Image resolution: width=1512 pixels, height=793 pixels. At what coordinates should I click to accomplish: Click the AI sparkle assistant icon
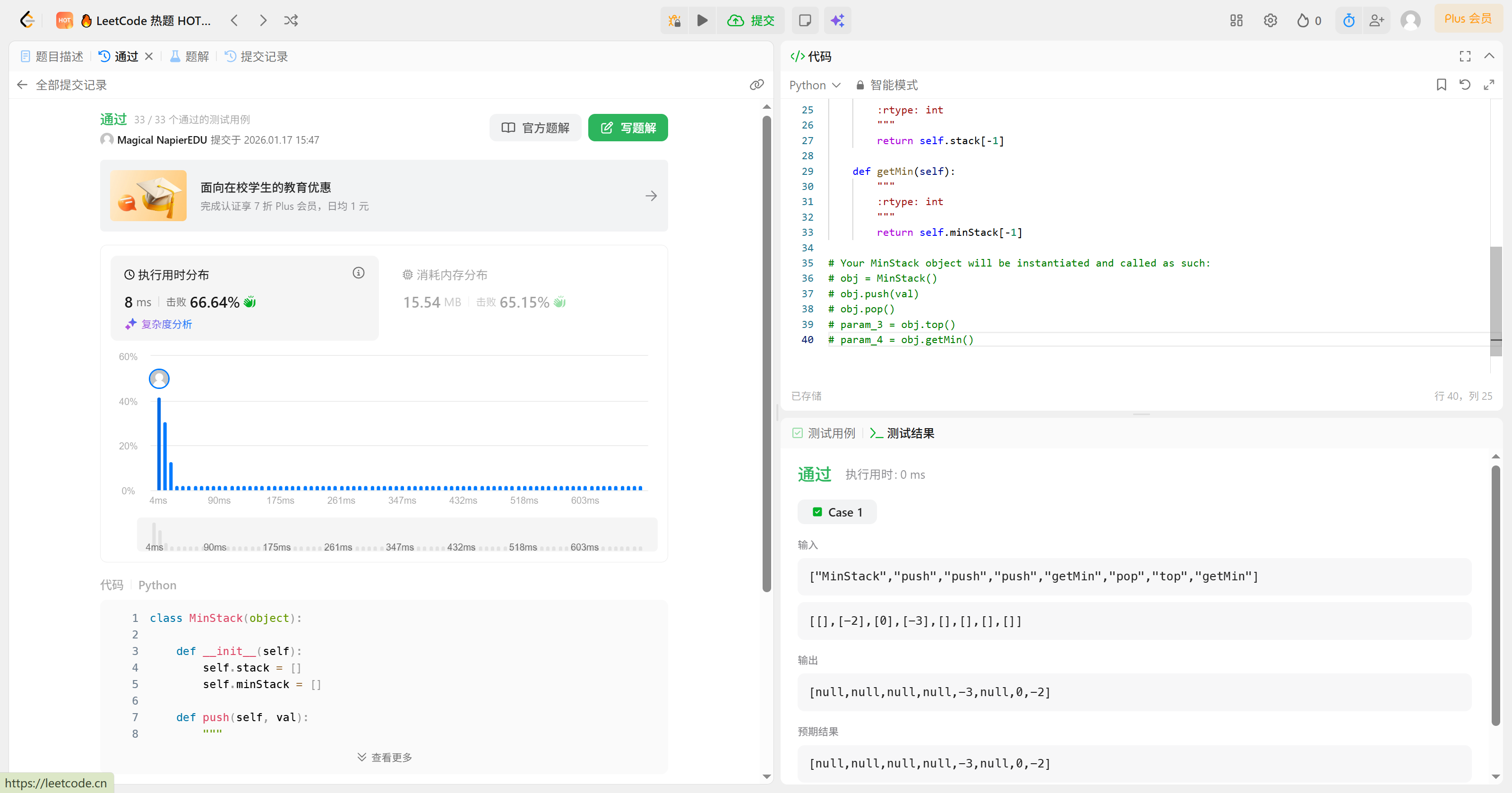837,20
